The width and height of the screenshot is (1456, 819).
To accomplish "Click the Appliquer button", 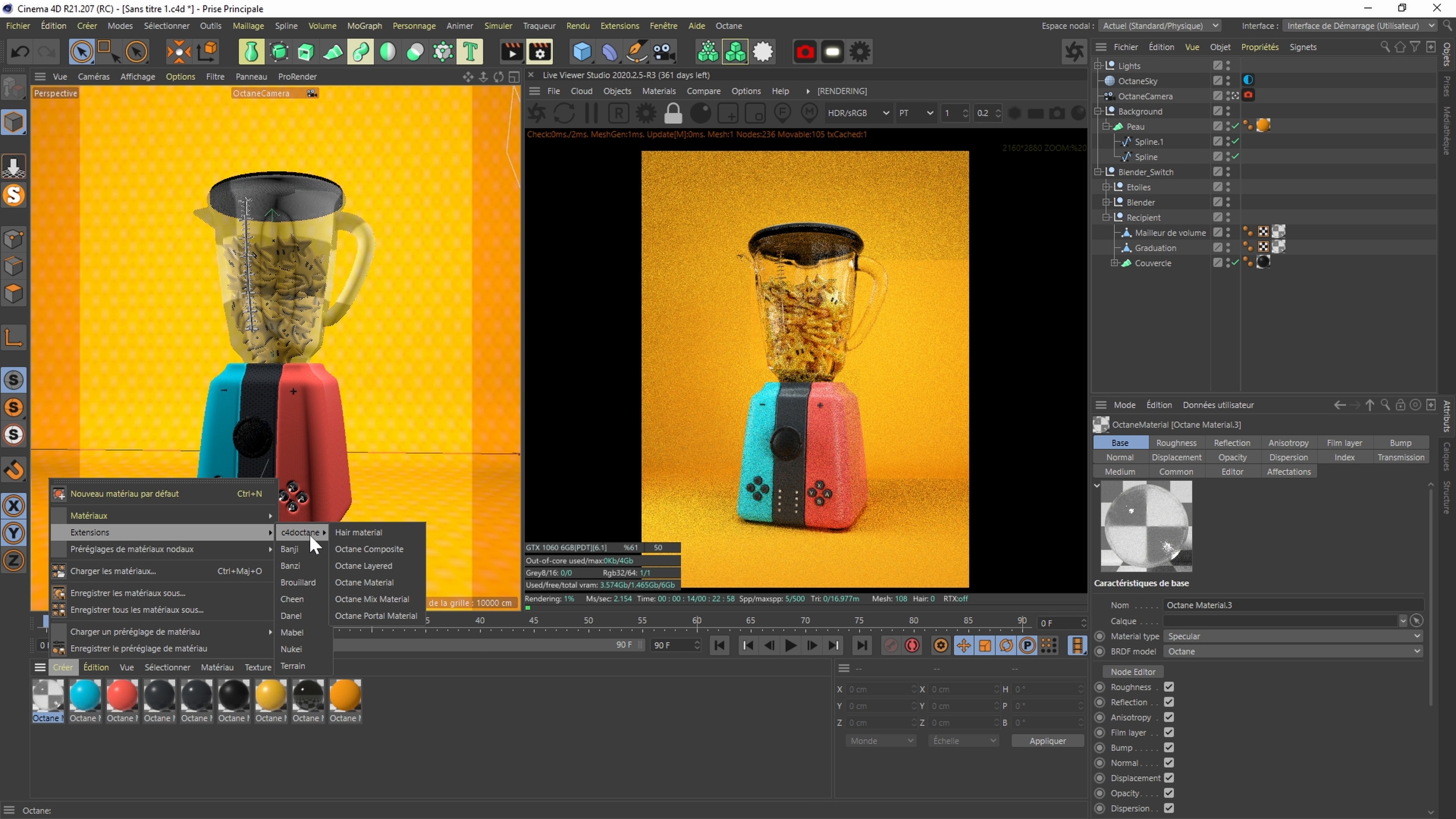I will point(1047,741).
